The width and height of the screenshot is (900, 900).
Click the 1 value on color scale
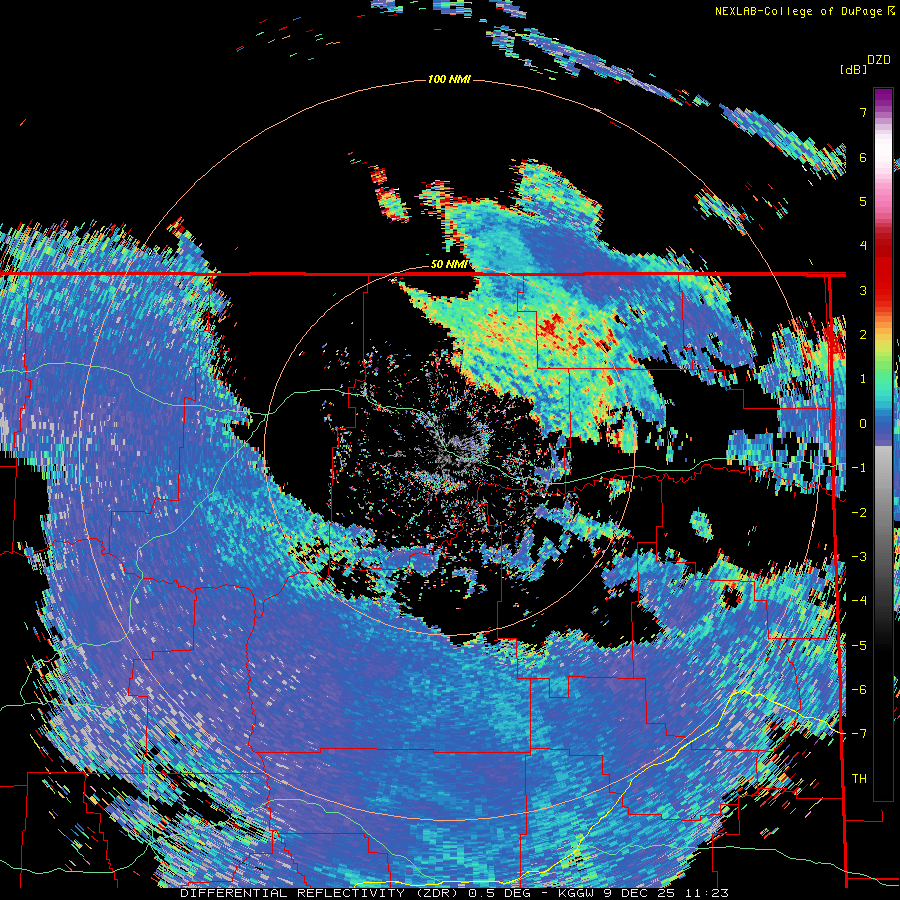click(863, 379)
